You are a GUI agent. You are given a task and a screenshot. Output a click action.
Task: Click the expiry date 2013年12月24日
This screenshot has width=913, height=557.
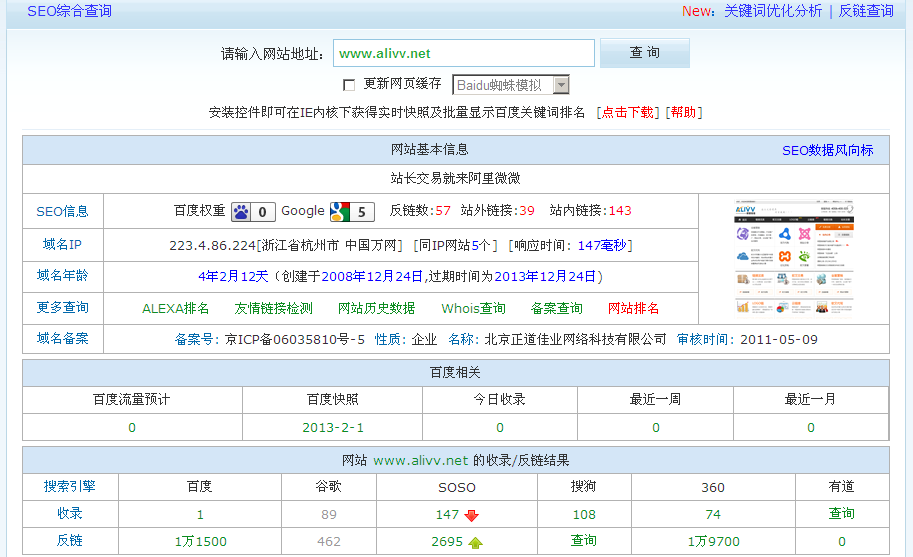(x=545, y=276)
